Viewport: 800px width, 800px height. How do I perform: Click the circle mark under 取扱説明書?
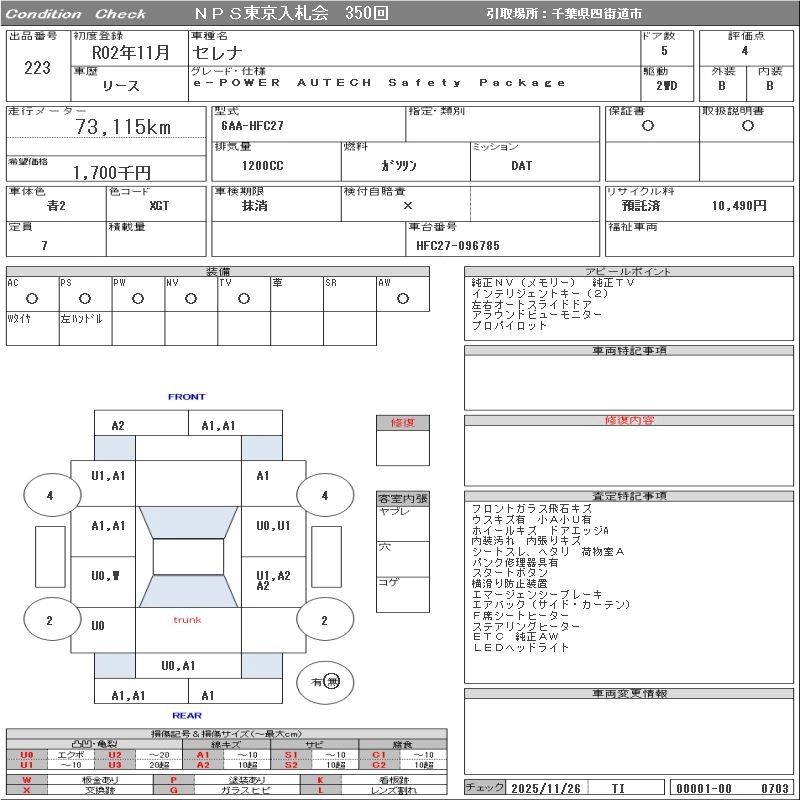(x=746, y=126)
